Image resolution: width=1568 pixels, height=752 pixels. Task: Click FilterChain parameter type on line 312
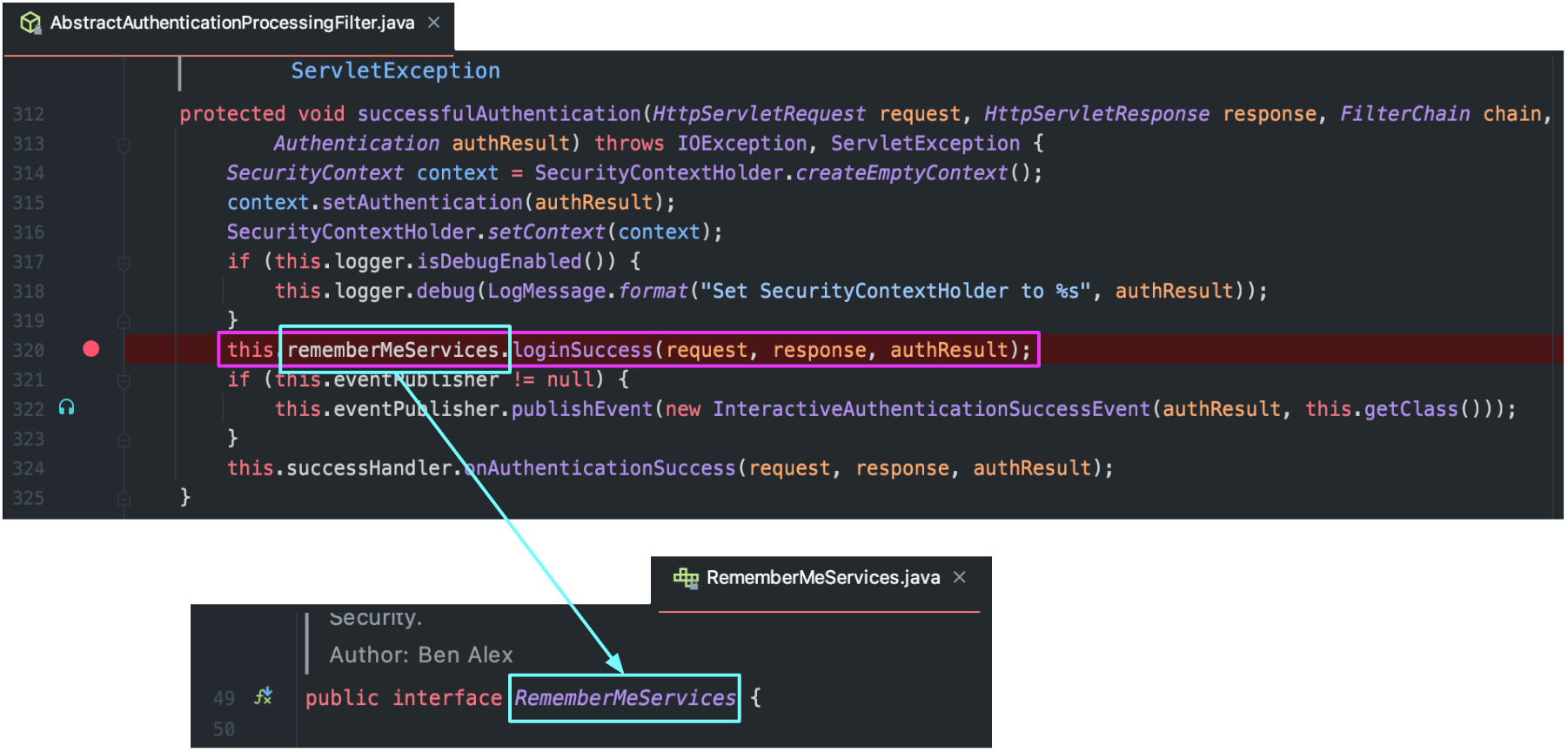pos(1404,114)
